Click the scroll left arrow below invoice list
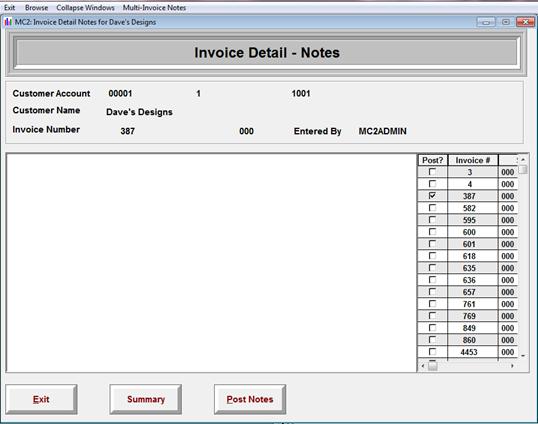The width and height of the screenshot is (538, 424). click(x=423, y=366)
